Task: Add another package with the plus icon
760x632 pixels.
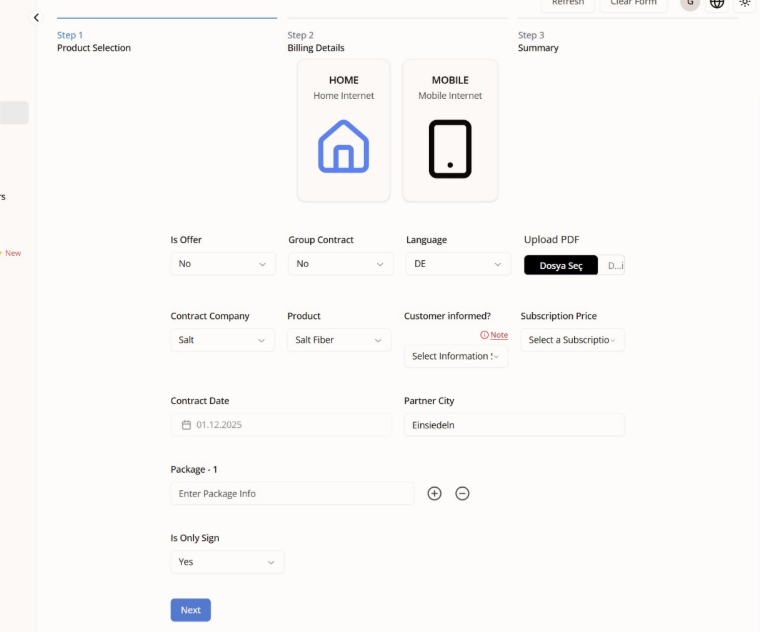Action: coord(434,493)
